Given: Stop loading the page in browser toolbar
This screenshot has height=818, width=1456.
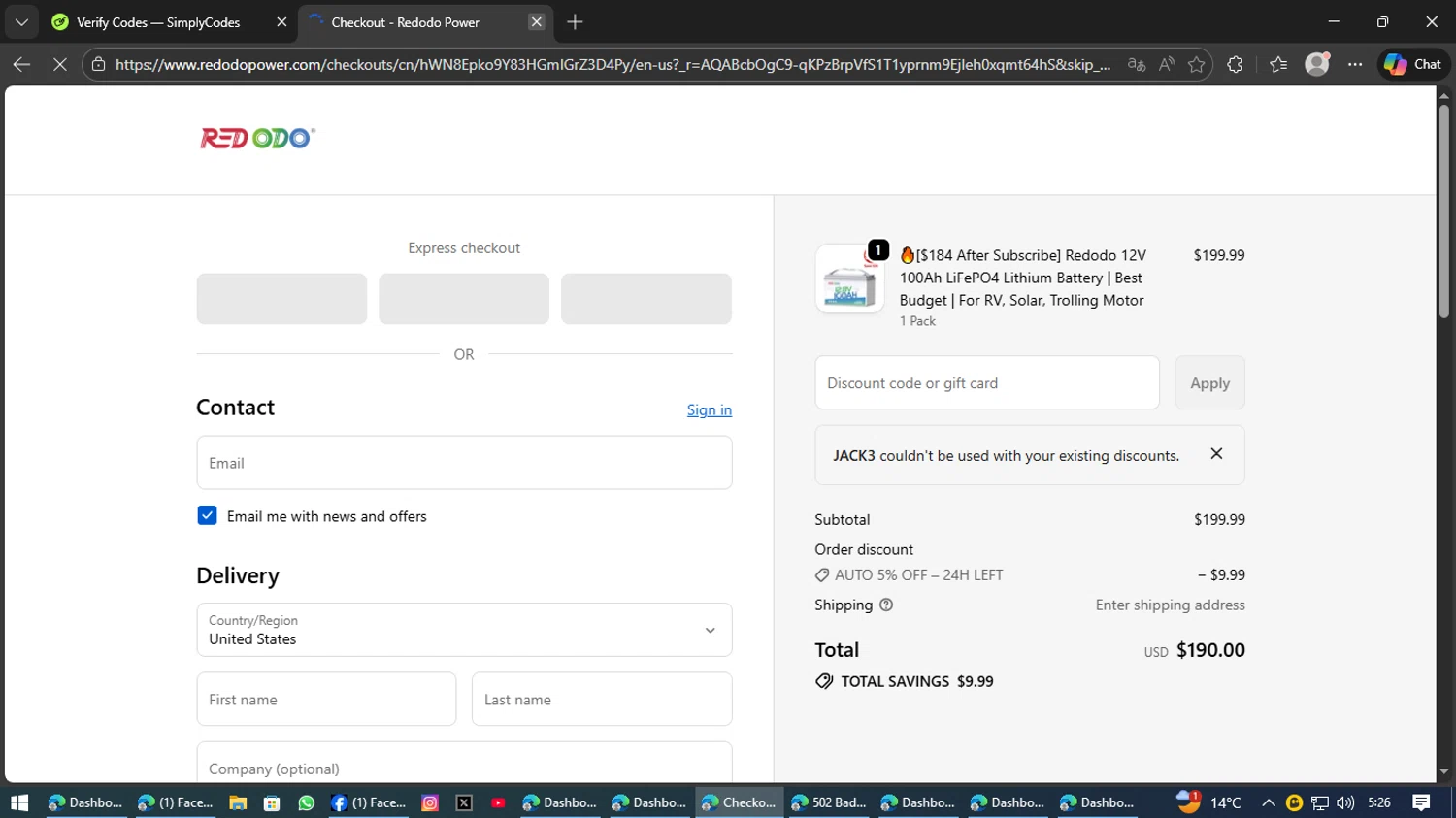Looking at the screenshot, I should click(x=59, y=65).
